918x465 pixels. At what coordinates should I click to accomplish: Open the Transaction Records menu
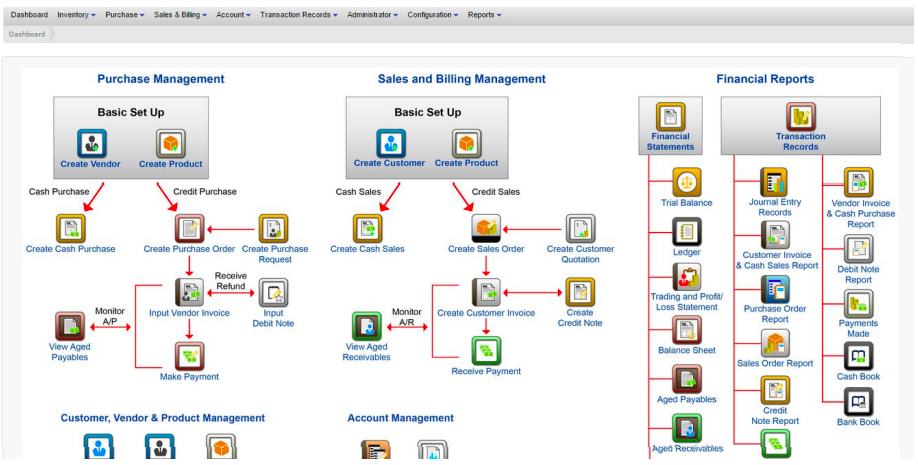[298, 15]
